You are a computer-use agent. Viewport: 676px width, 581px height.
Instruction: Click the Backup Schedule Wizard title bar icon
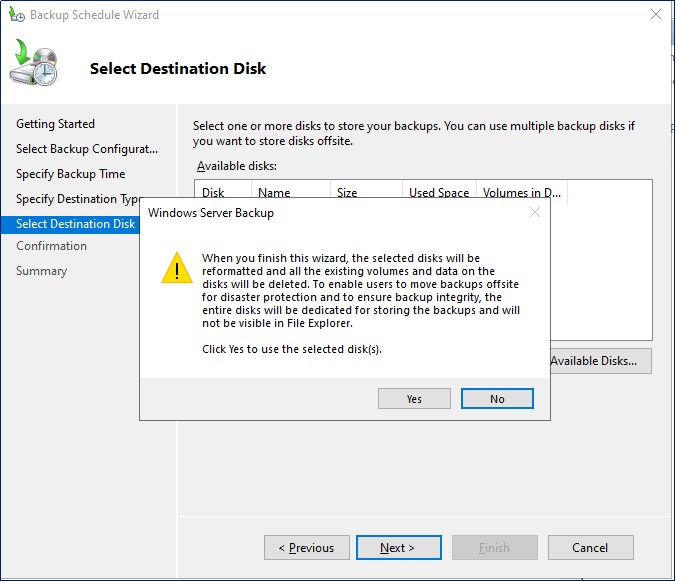pyautogui.click(x=16, y=15)
